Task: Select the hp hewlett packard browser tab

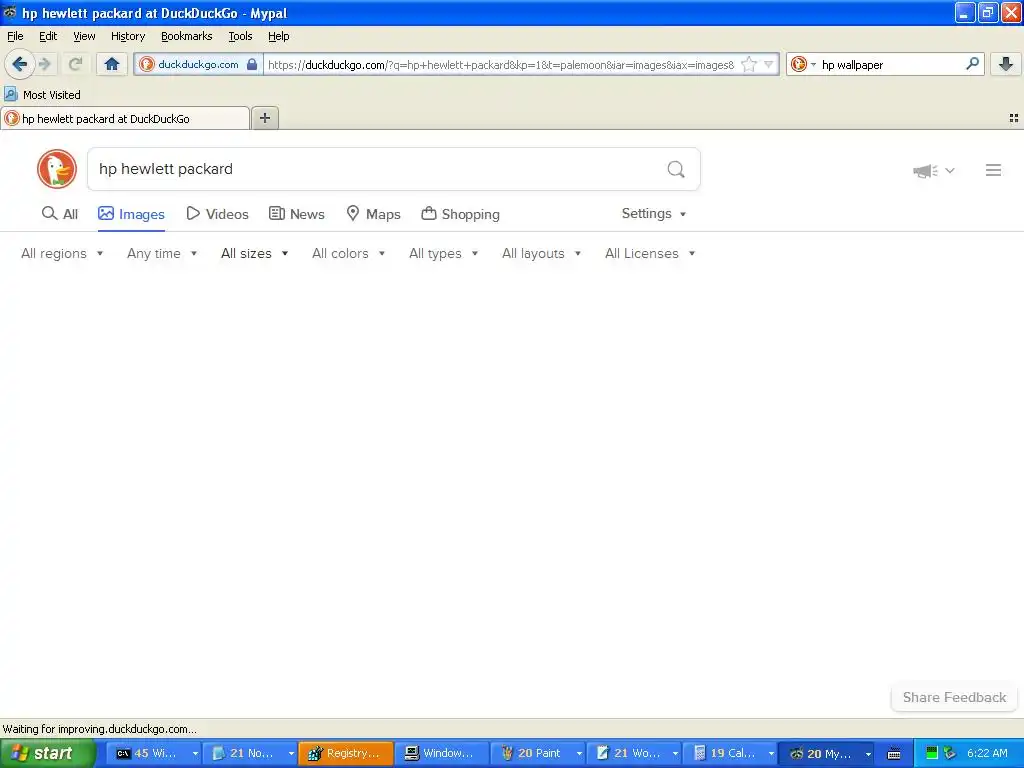Action: tap(125, 118)
